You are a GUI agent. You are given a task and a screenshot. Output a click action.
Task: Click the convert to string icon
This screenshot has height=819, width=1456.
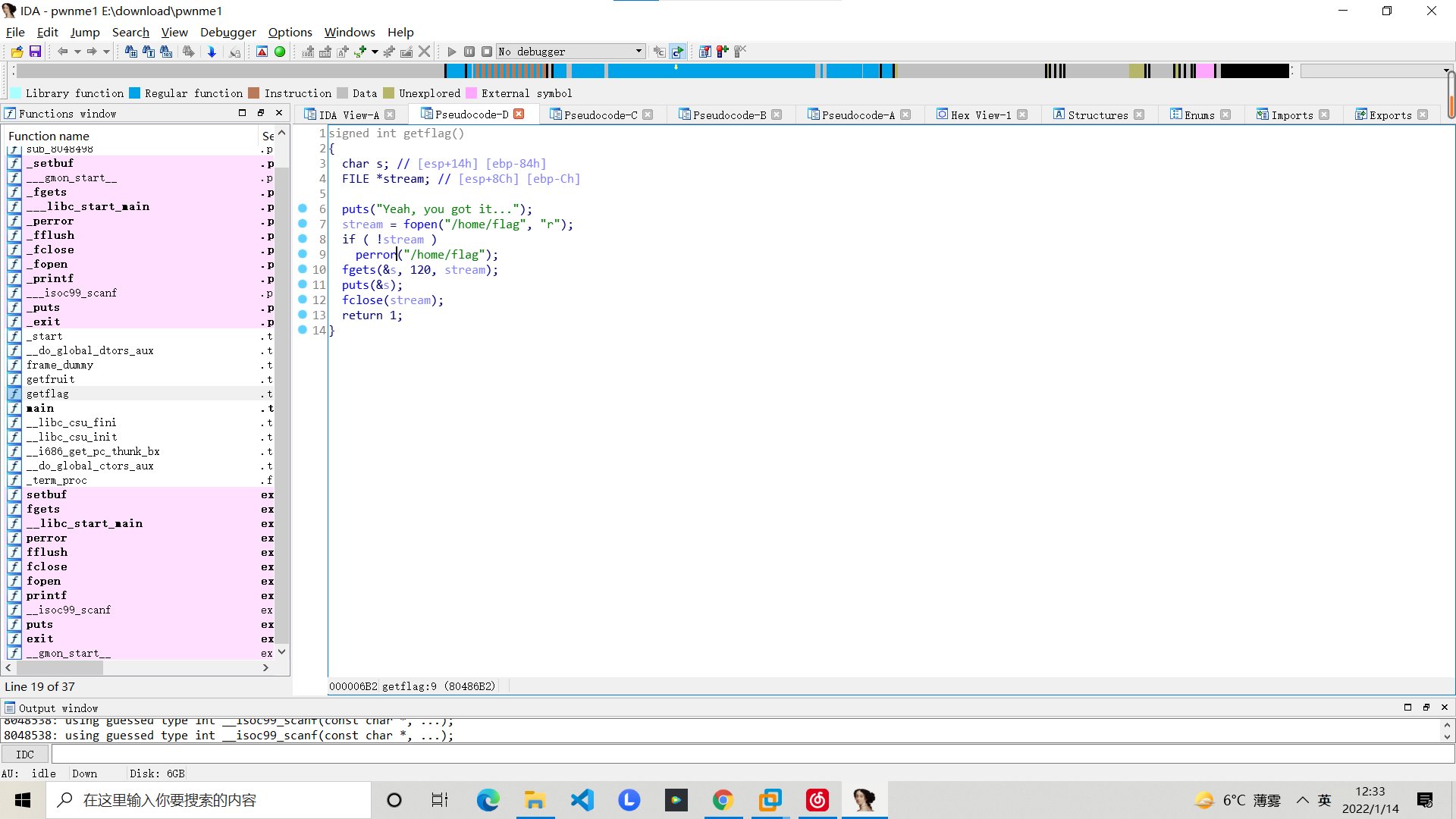point(343,52)
